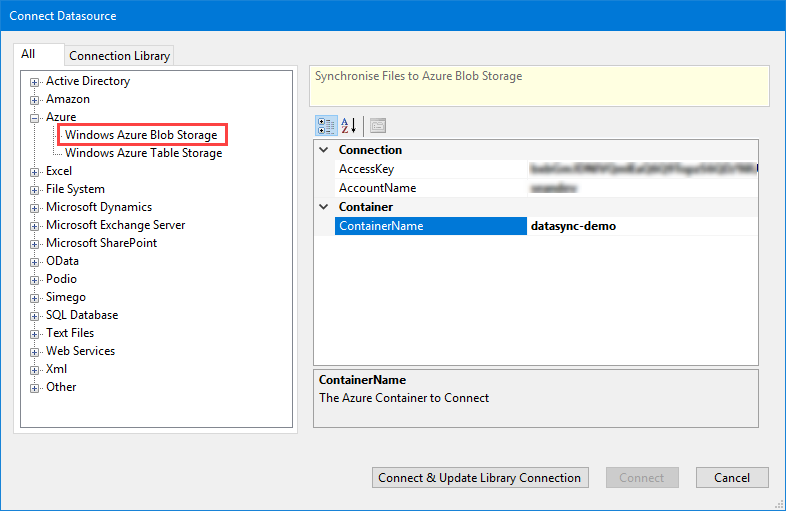
Task: Select the Simego tree label
Action: (66, 297)
